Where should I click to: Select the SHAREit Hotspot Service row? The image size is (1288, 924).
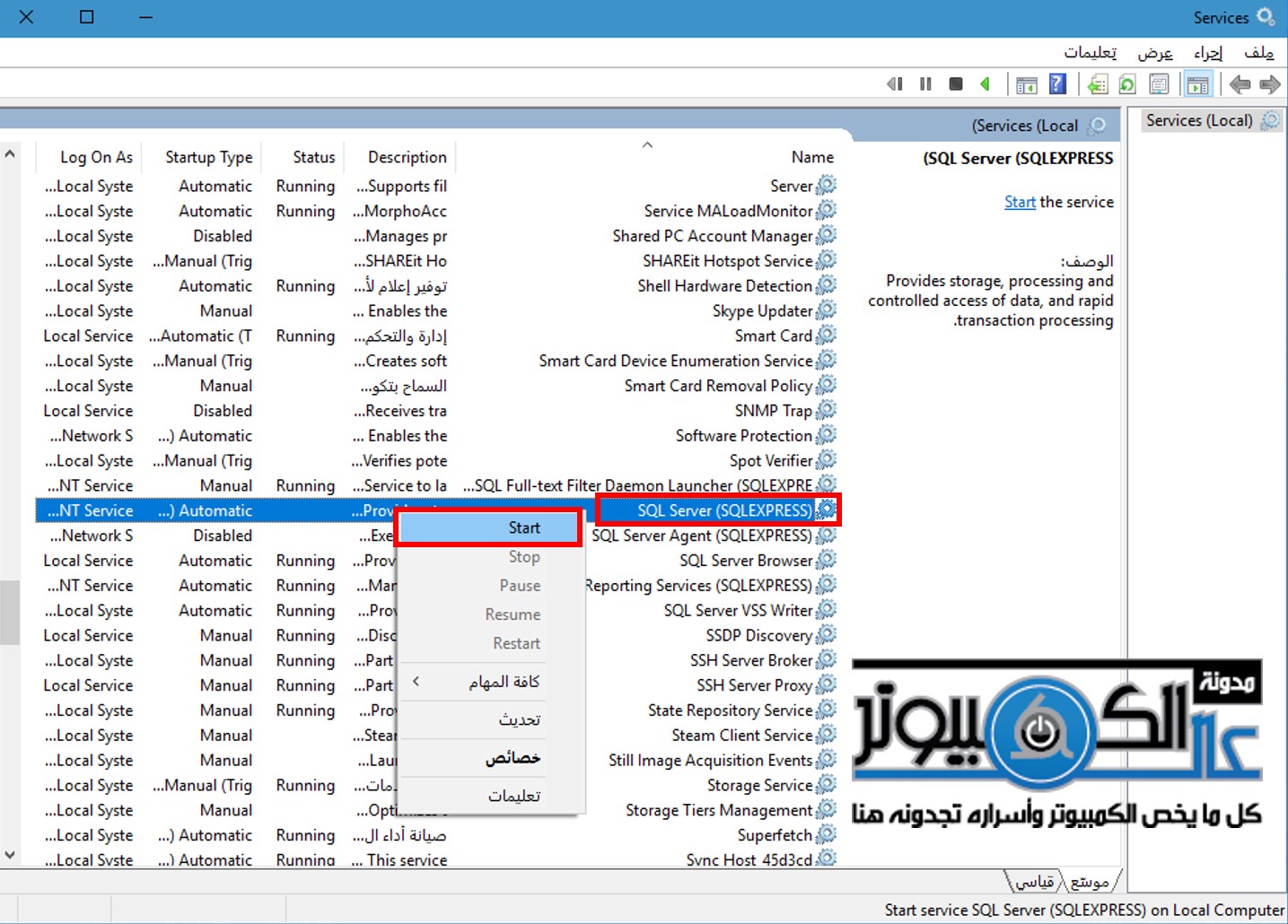click(437, 261)
